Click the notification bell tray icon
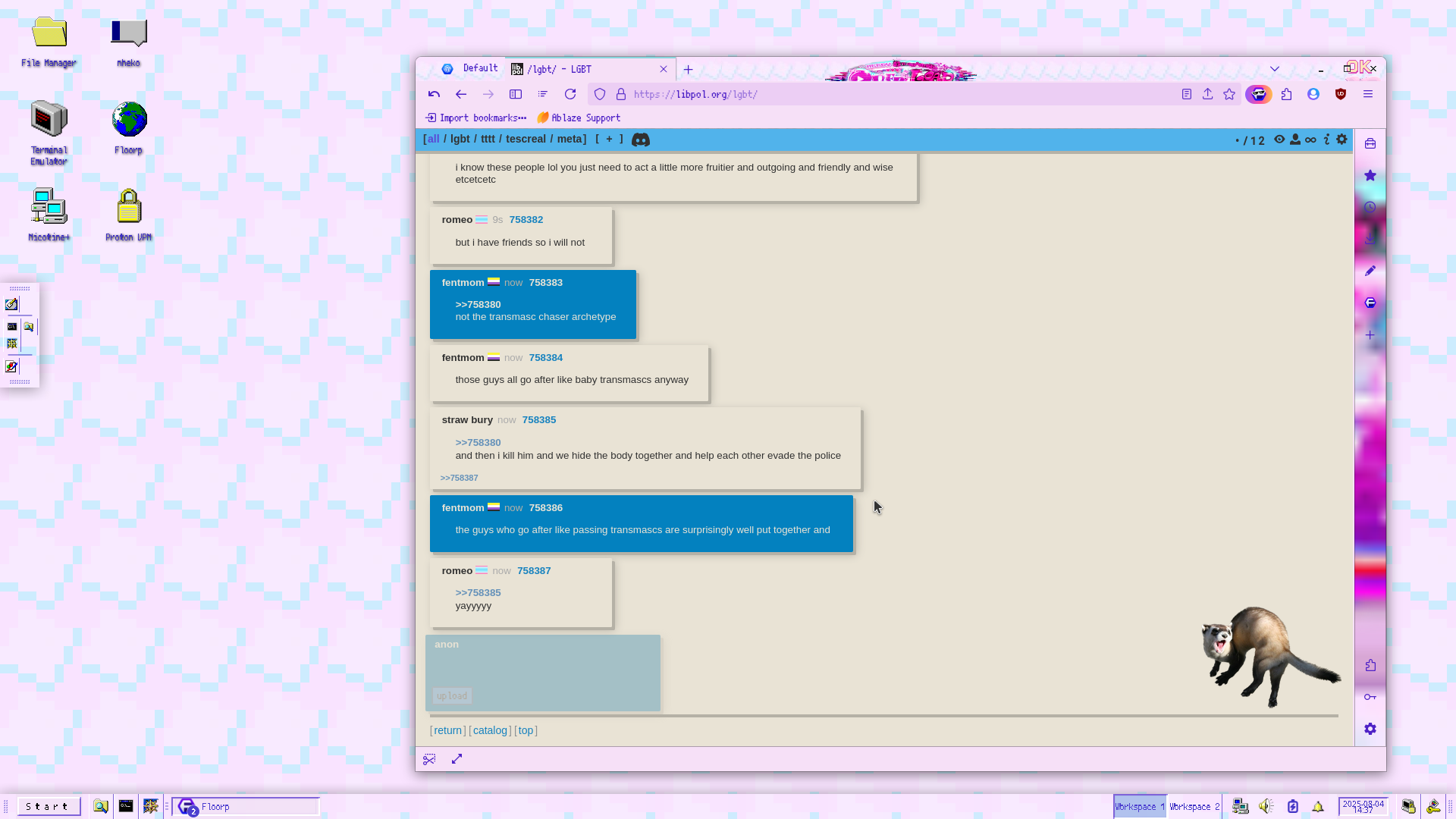1456x819 pixels. point(1318,806)
